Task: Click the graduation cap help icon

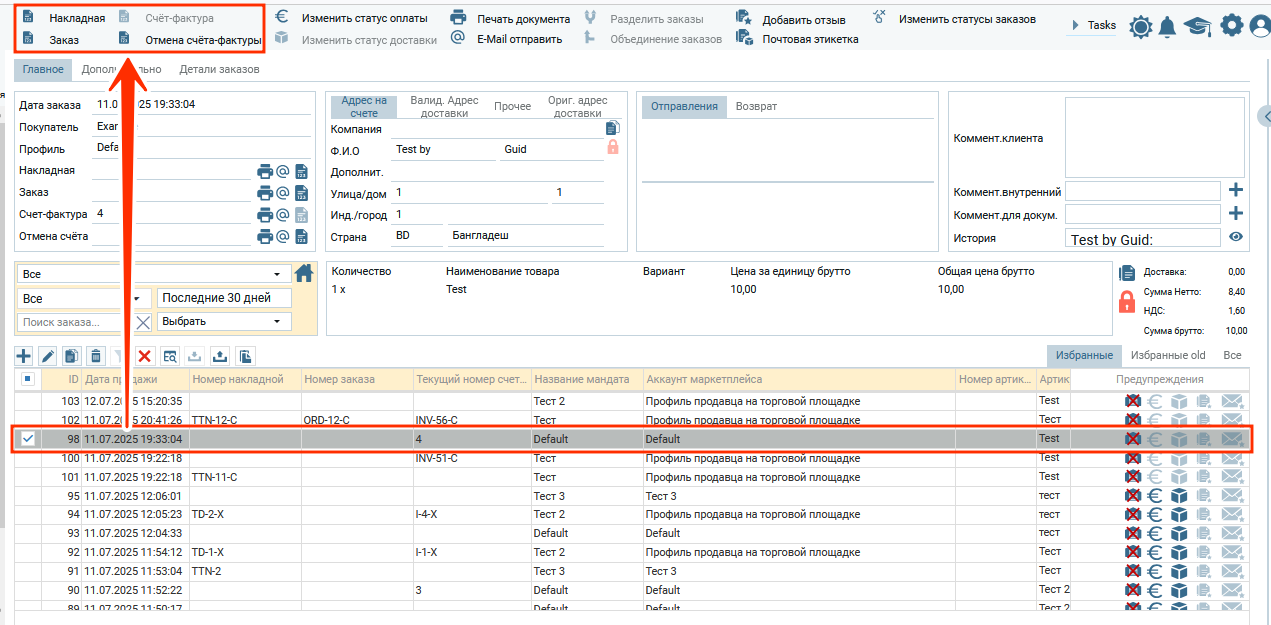Action: tap(1198, 27)
